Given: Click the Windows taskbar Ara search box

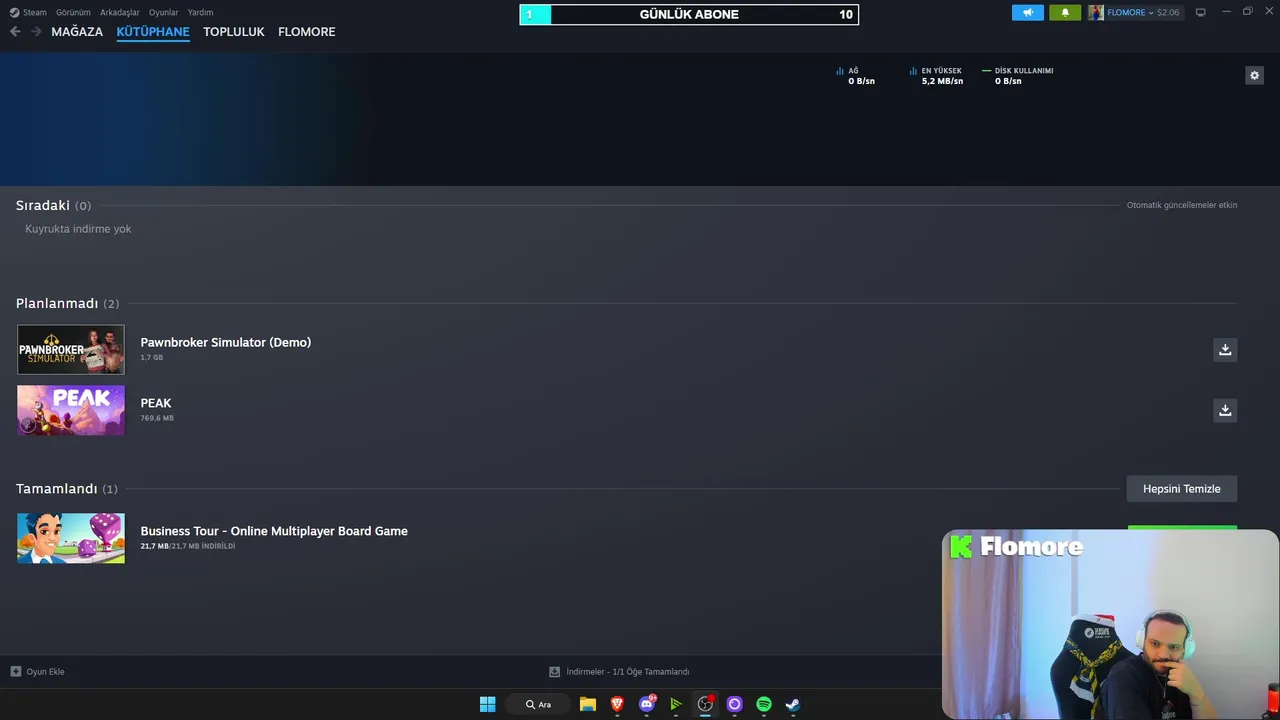Looking at the screenshot, I should [538, 704].
